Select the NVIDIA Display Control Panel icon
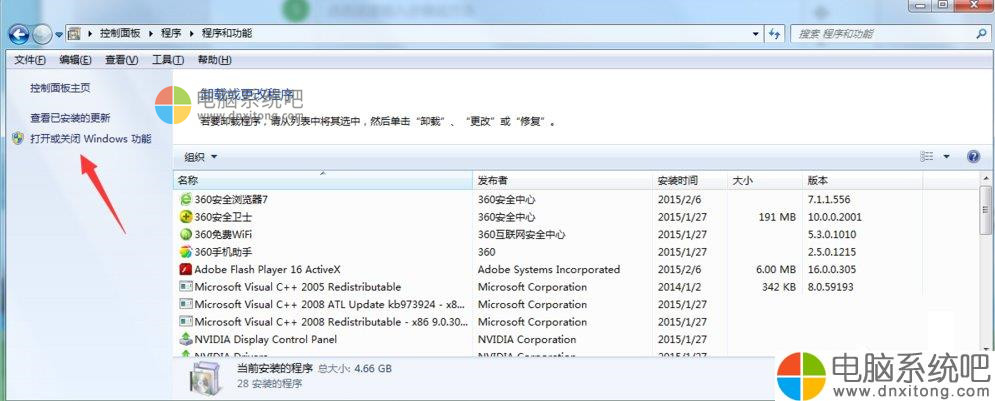This screenshot has width=995, height=401. (x=186, y=339)
